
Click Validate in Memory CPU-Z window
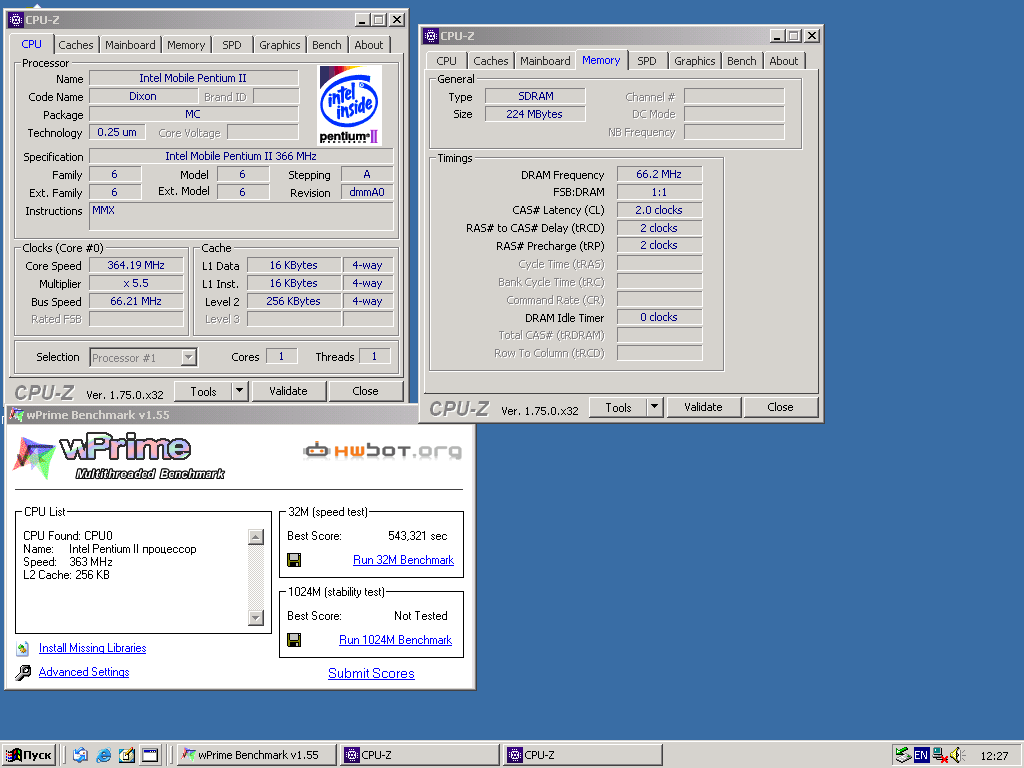[703, 407]
